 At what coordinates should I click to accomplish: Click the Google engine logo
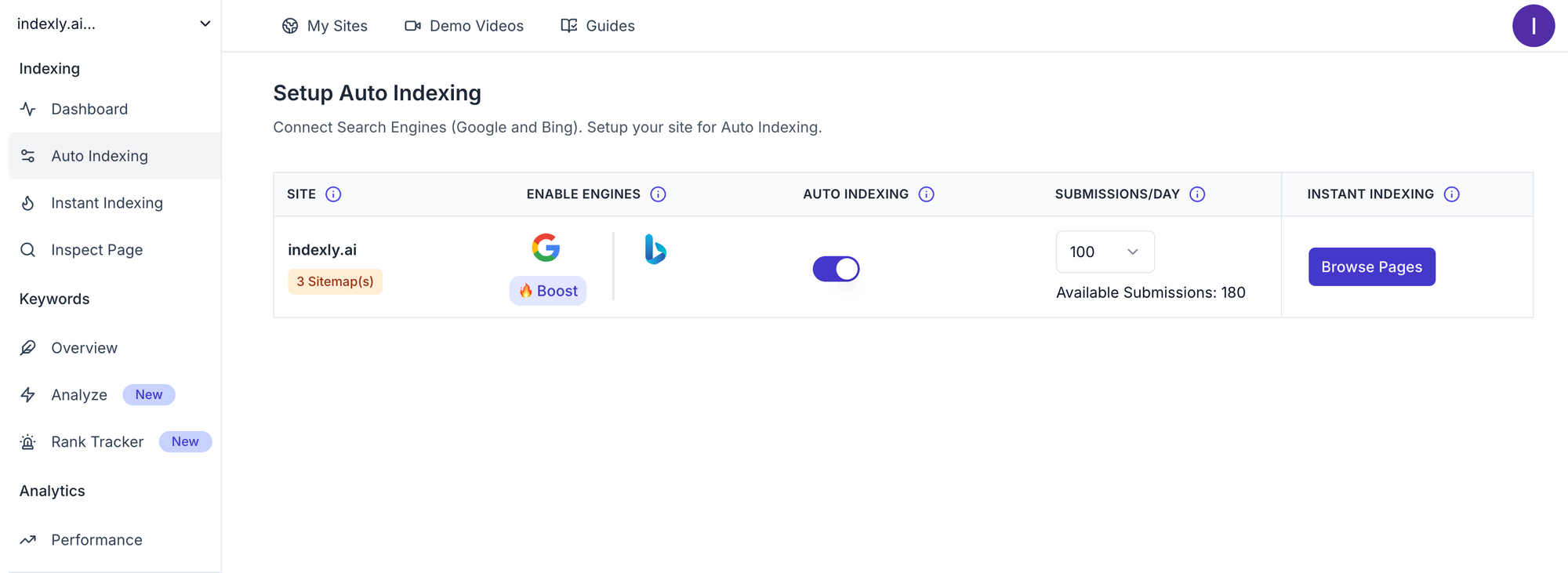(x=546, y=248)
